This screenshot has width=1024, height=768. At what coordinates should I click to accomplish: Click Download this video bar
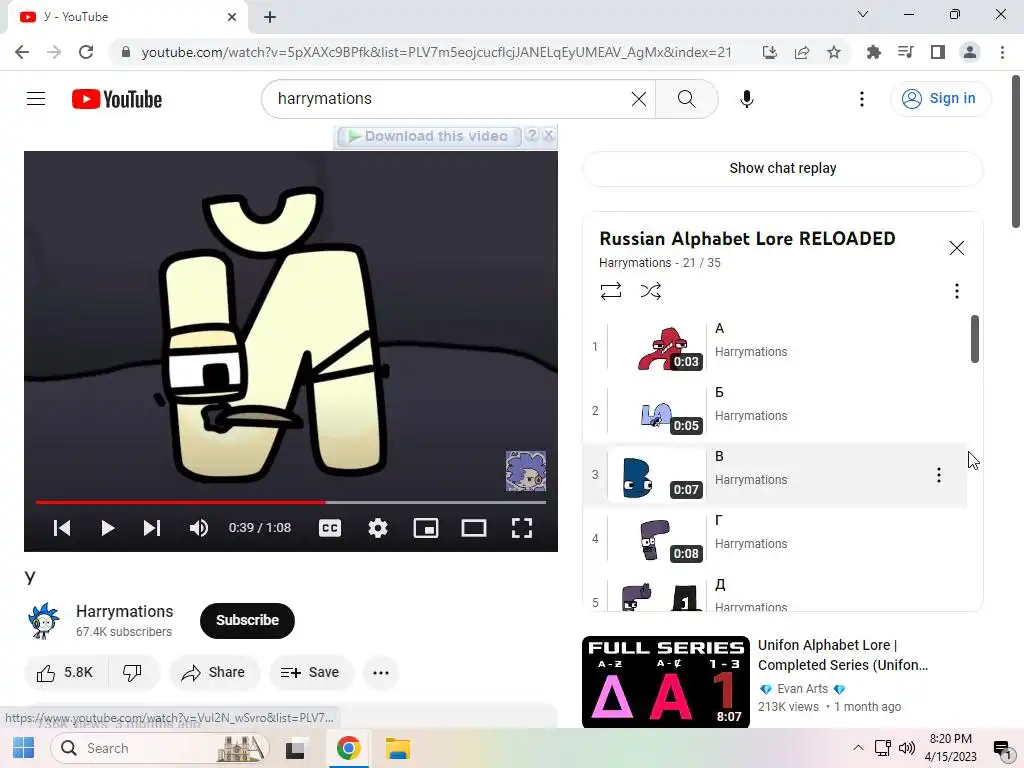(x=428, y=136)
